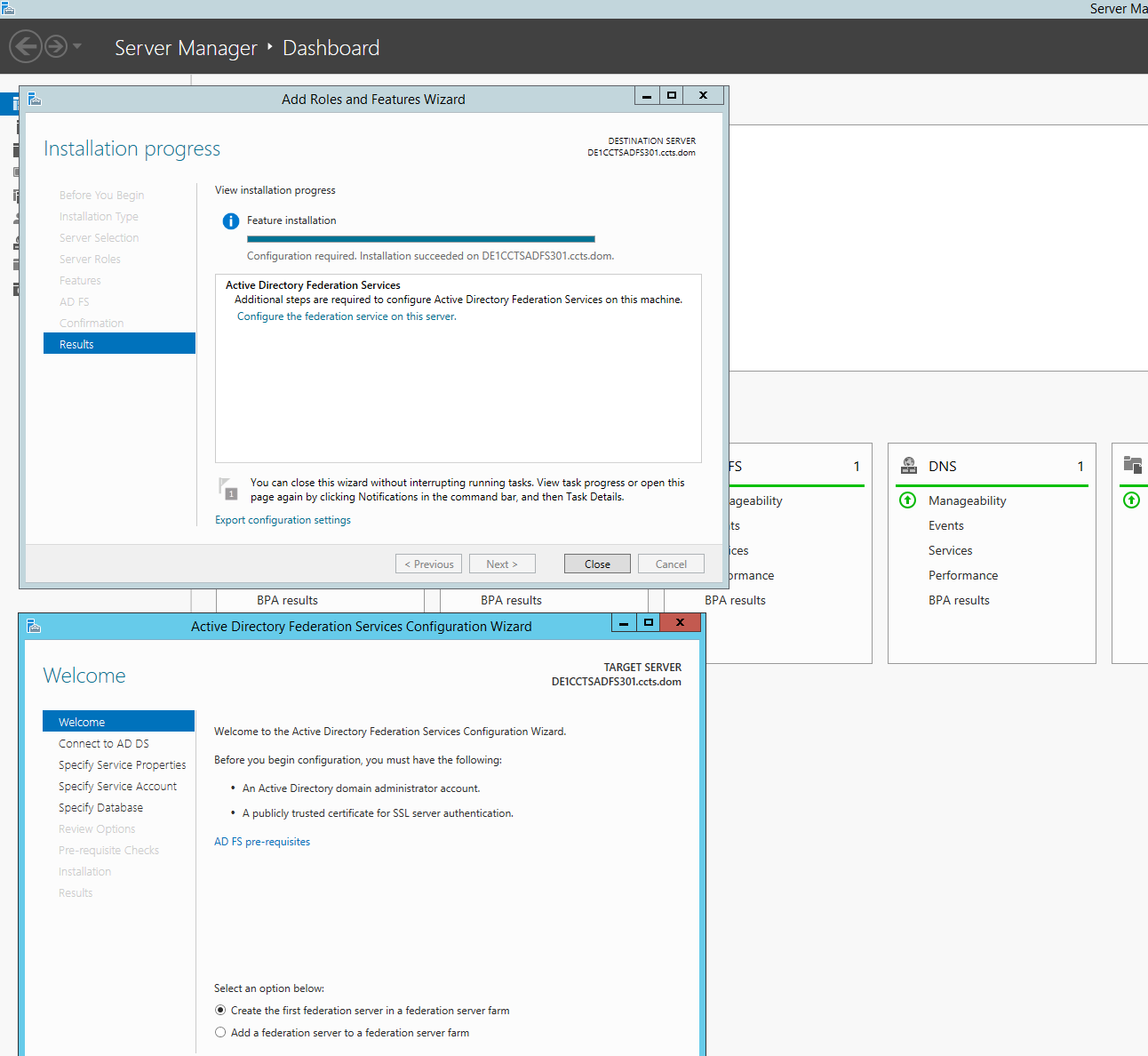Click Before You Begin step in Add Roles wizard

click(x=101, y=195)
